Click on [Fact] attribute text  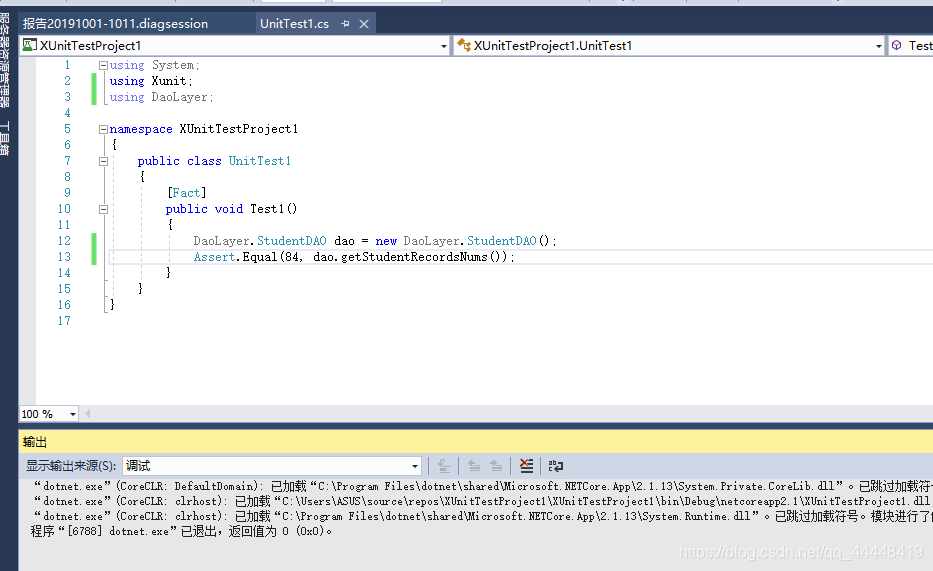(187, 193)
